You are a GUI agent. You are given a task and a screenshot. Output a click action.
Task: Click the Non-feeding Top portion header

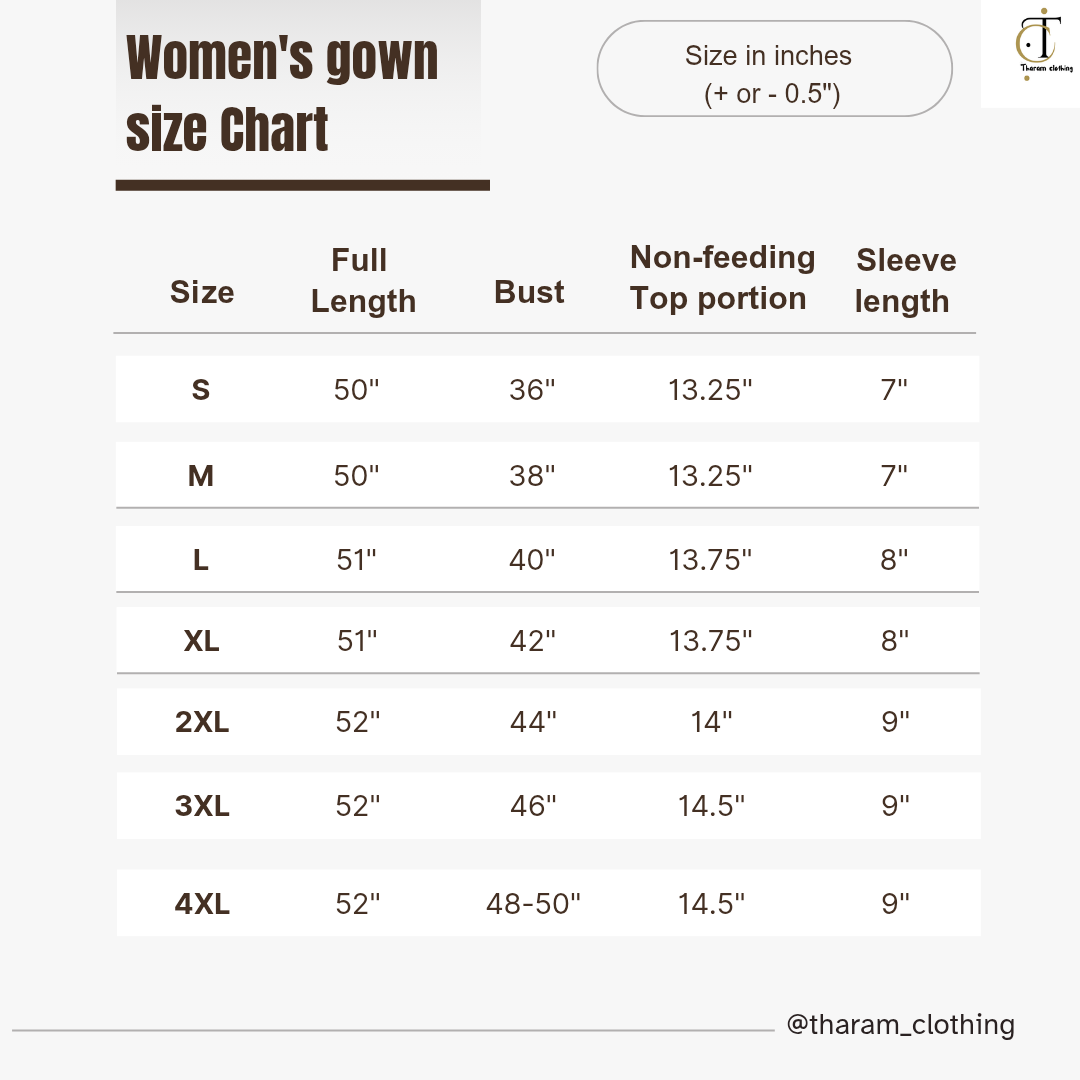pos(722,278)
